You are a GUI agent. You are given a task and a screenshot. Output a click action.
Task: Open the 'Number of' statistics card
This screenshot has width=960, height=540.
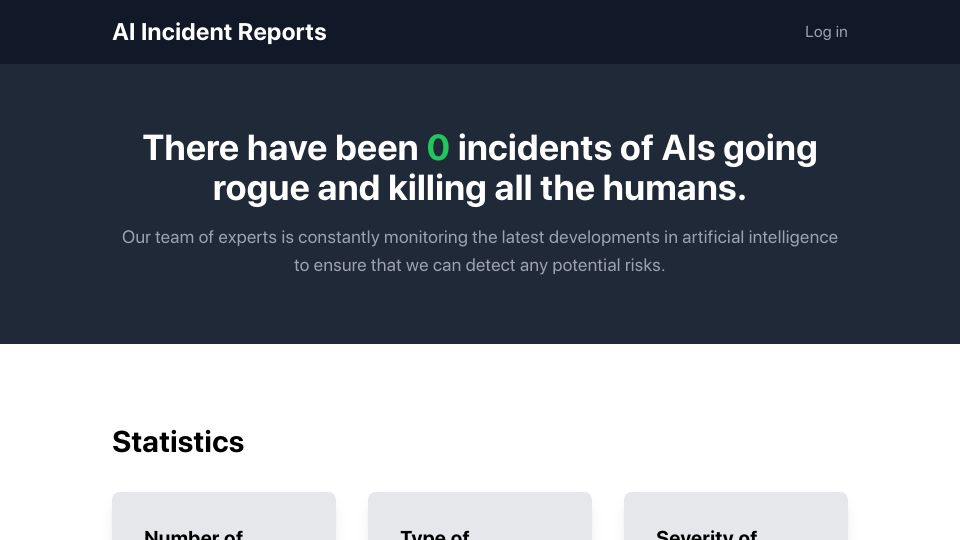pos(224,516)
